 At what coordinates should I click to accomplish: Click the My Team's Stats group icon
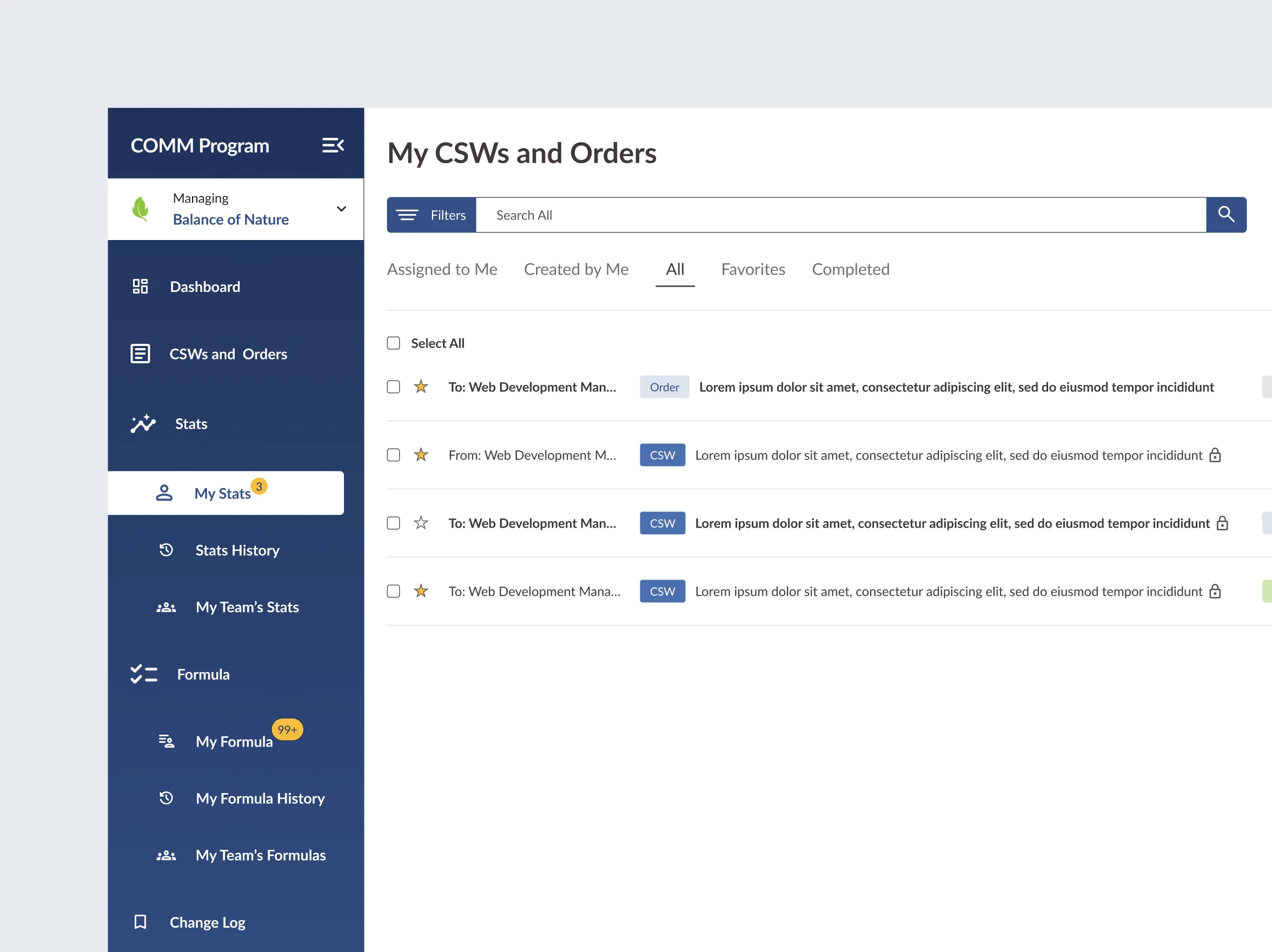(166, 607)
